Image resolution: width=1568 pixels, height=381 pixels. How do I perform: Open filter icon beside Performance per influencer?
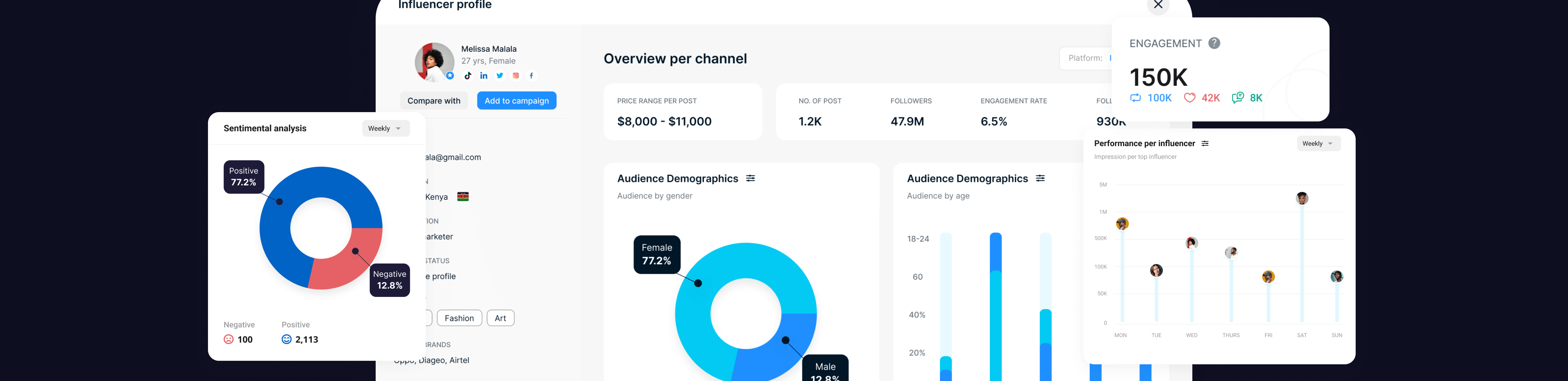(1205, 144)
